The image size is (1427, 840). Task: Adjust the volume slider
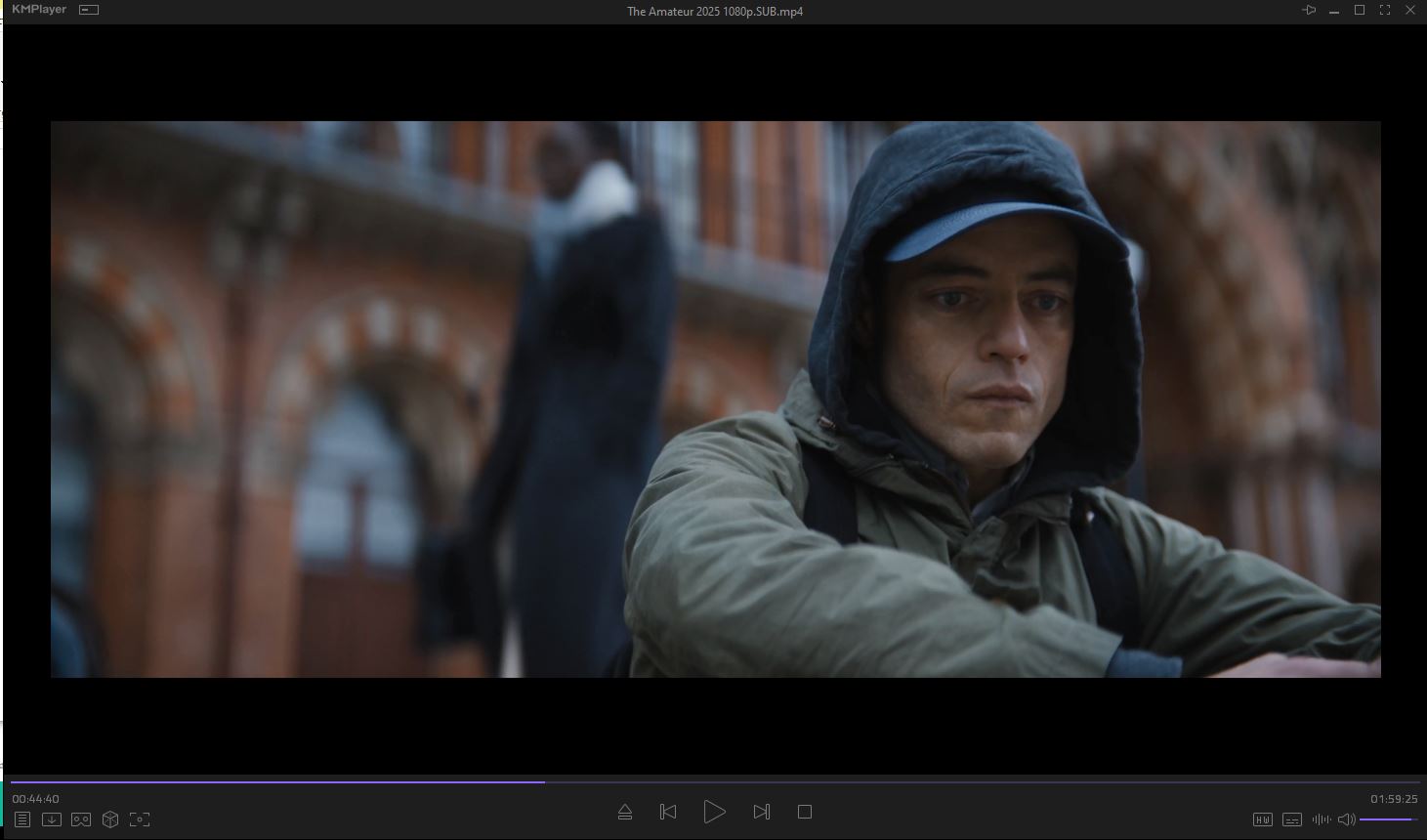pos(1387,819)
